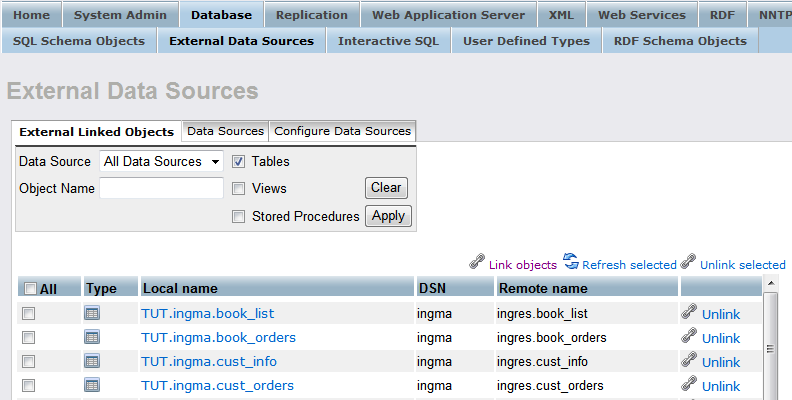Open the Data Source dropdown
The width and height of the screenshot is (792, 400).
click(162, 161)
